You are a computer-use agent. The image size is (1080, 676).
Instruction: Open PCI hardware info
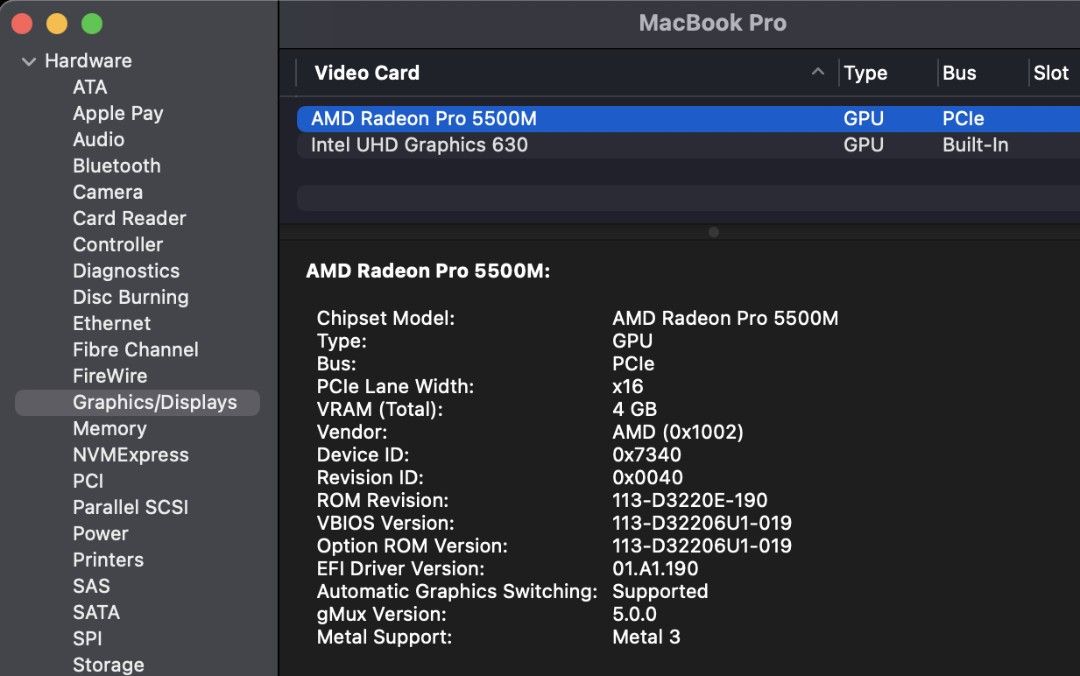[x=88, y=481]
